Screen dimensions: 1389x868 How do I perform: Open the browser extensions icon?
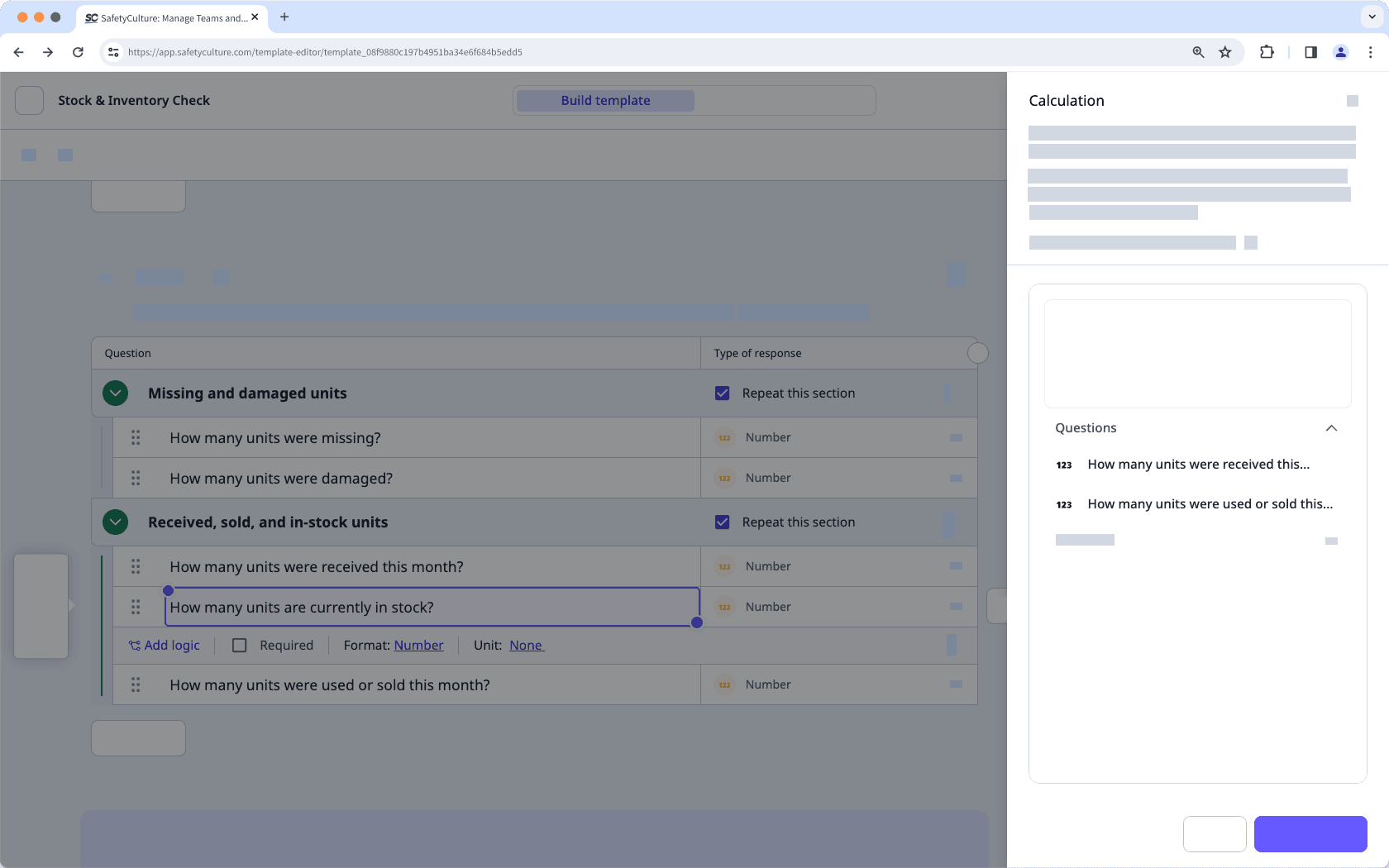[1267, 51]
